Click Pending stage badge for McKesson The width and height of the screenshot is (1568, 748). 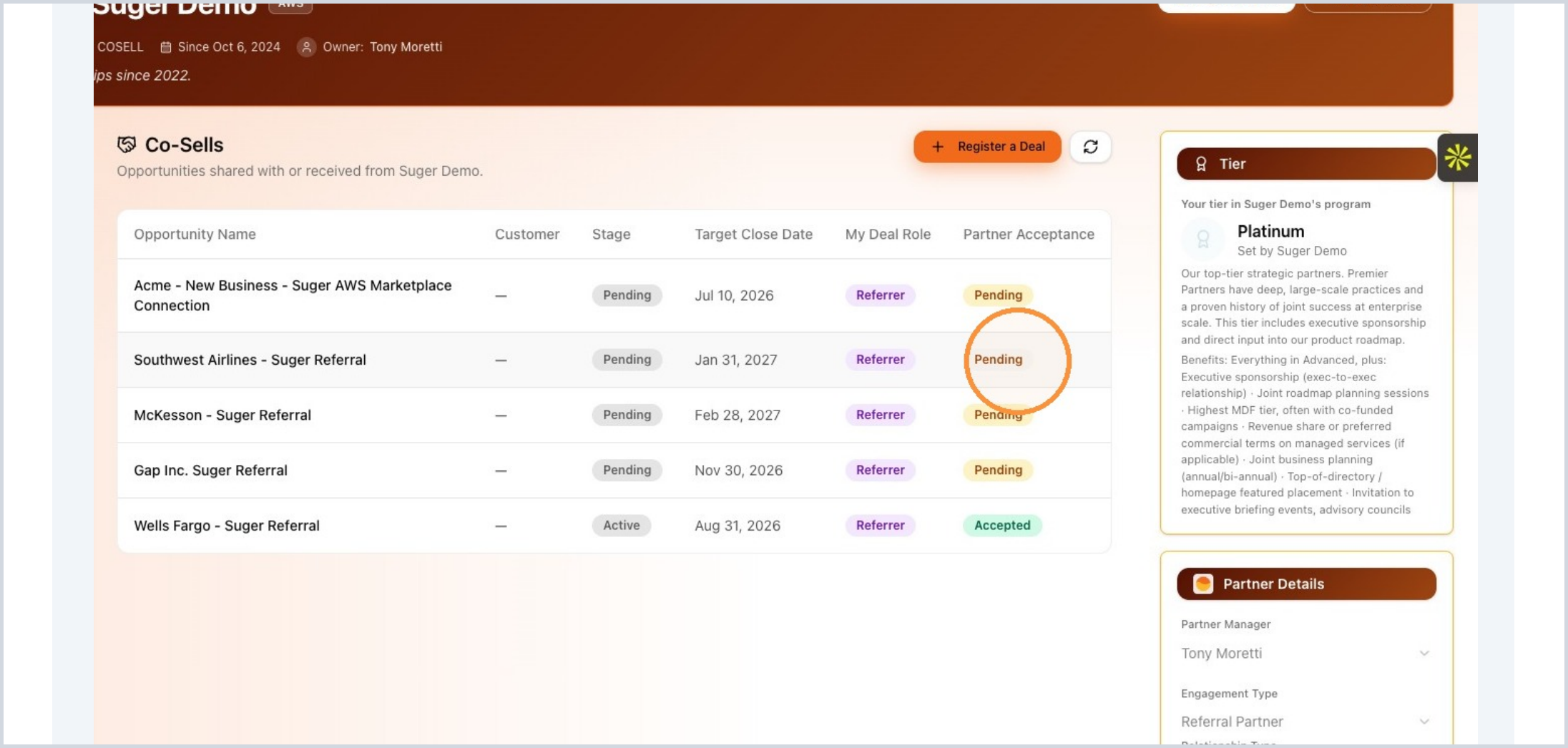coord(627,415)
